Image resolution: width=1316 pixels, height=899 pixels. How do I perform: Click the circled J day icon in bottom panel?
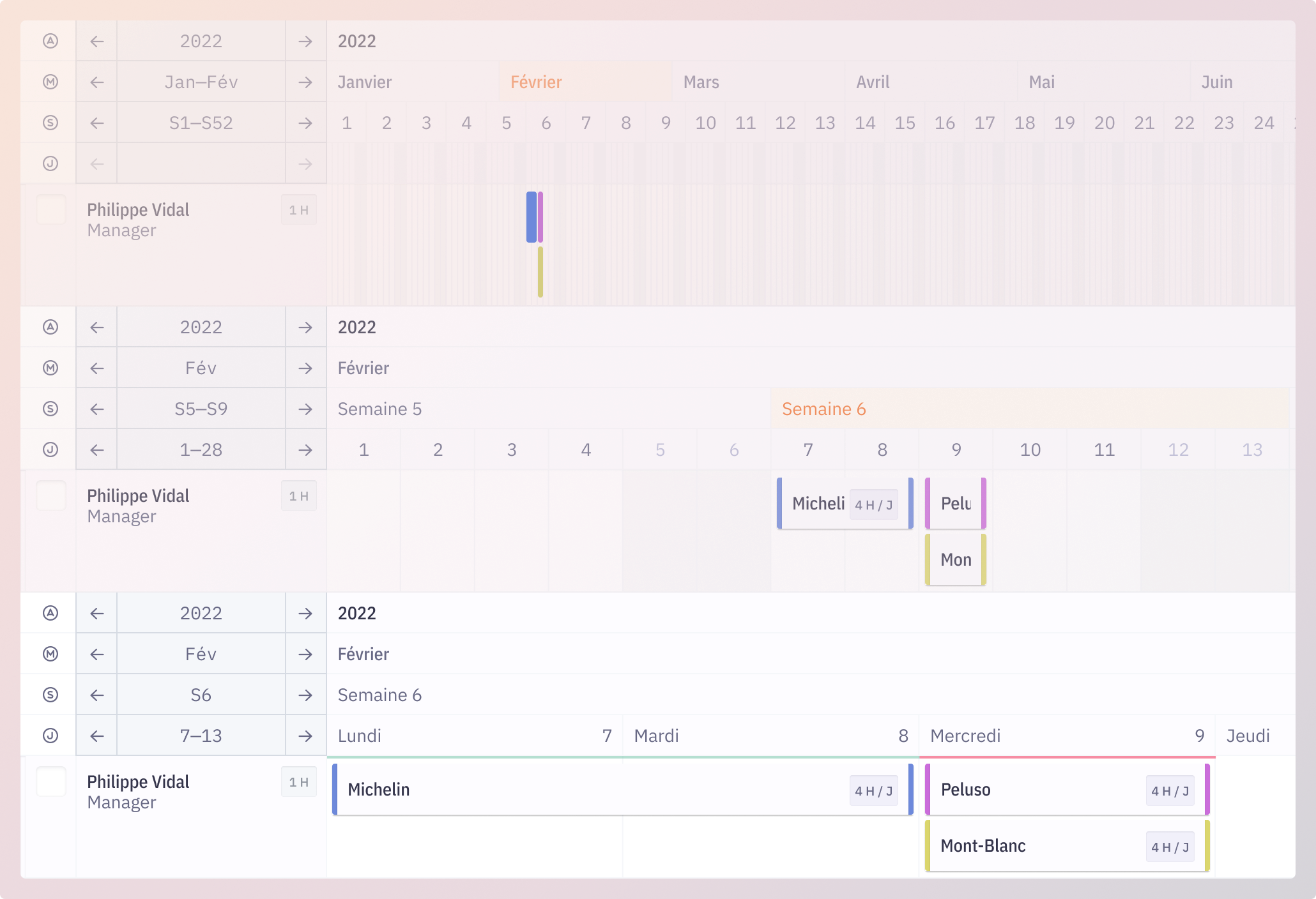pos(50,736)
